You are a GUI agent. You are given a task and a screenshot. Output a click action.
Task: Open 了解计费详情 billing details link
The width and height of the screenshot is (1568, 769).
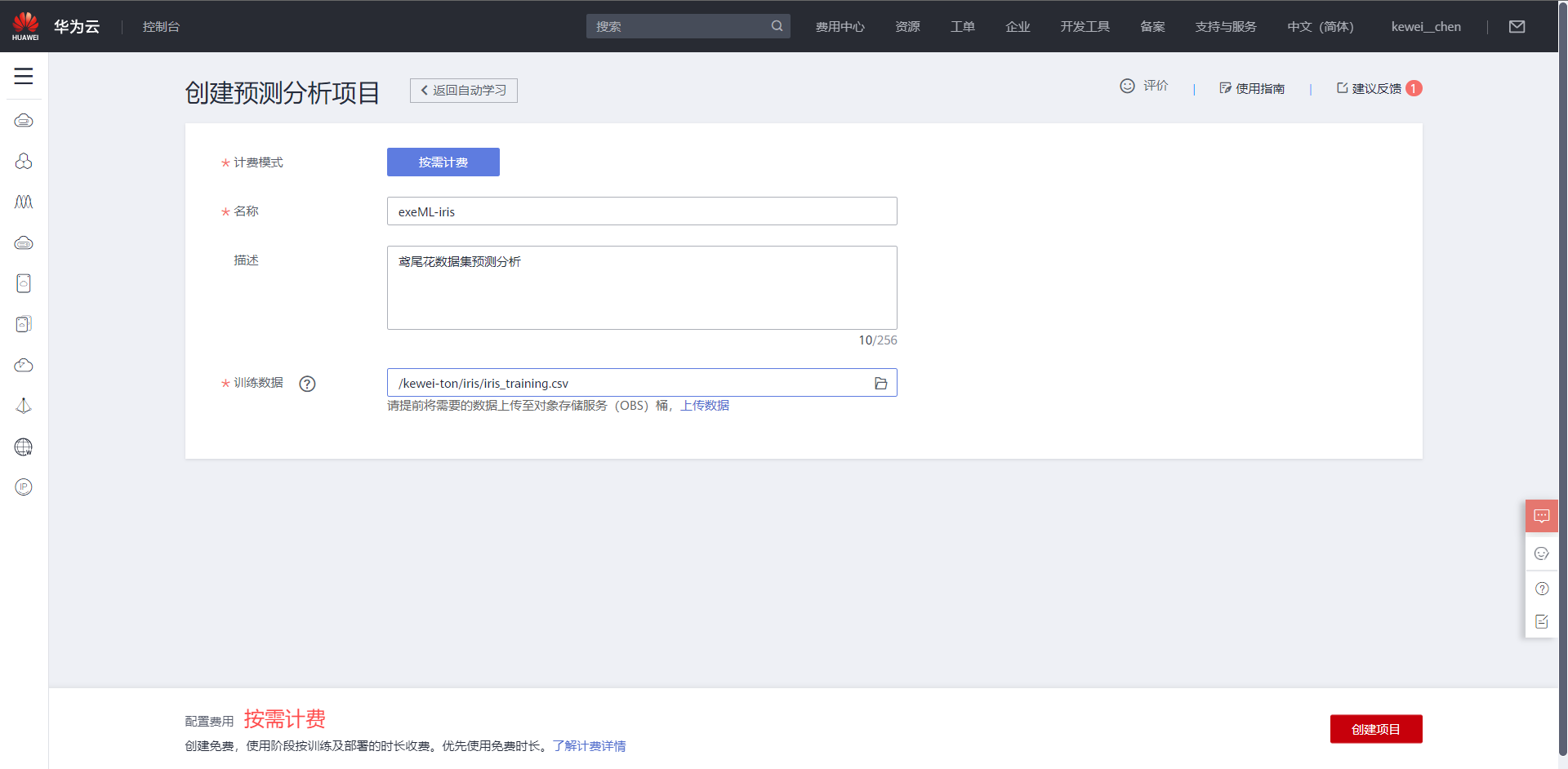[x=590, y=746]
